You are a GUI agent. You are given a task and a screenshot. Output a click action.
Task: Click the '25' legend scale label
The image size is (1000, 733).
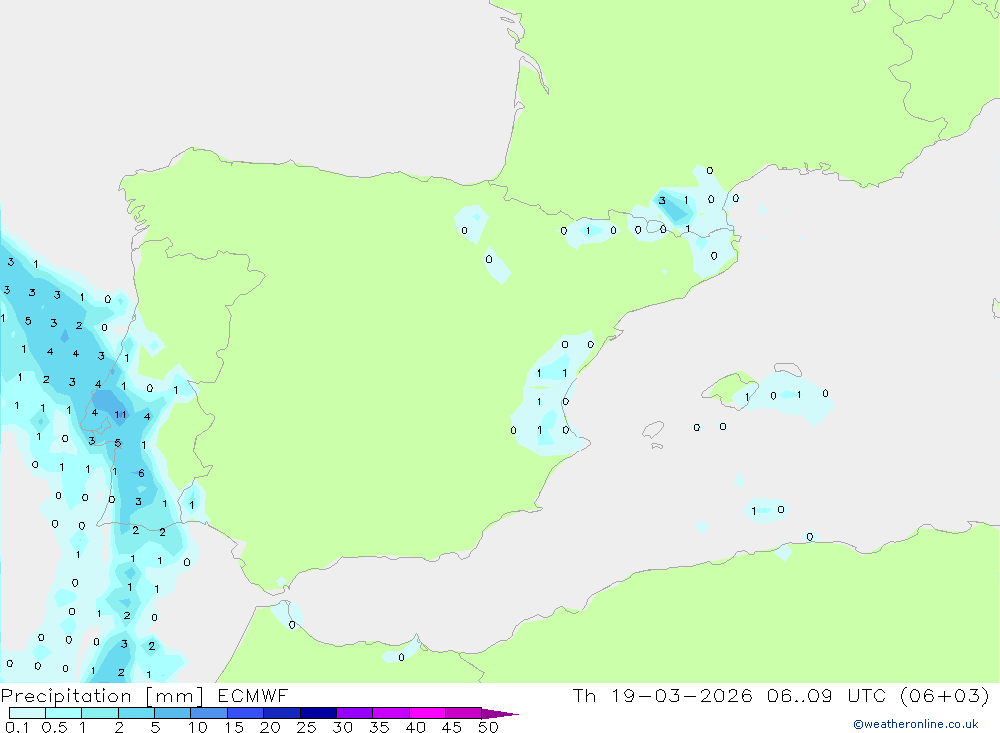(306, 727)
